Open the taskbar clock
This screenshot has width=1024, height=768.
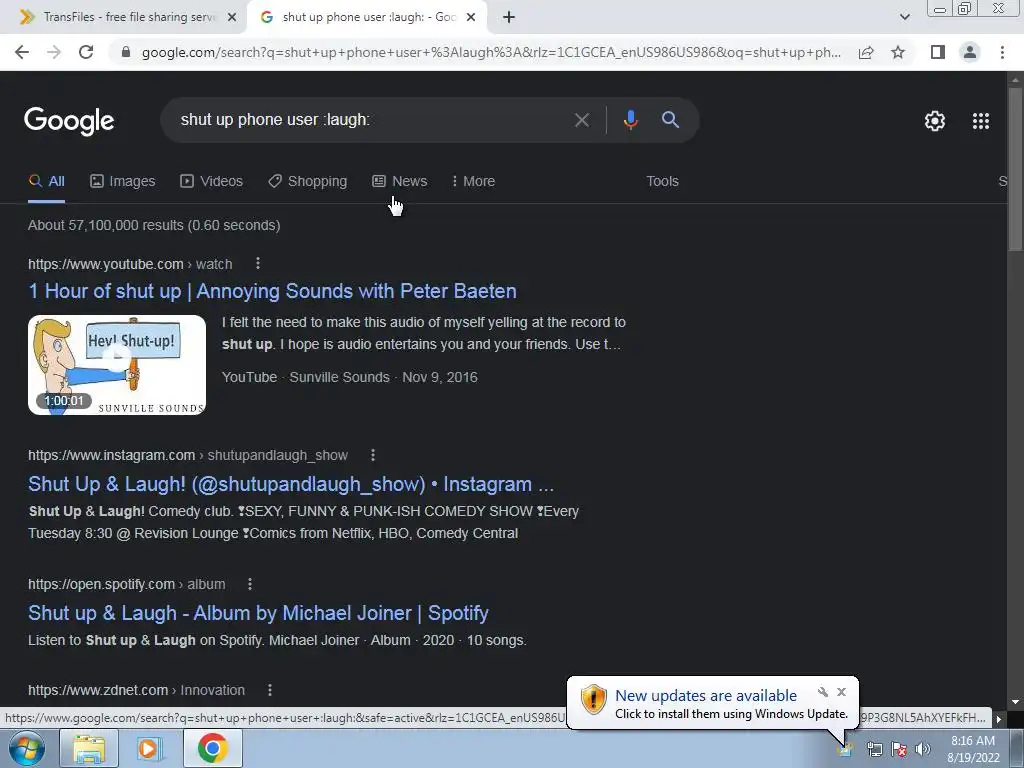coord(973,749)
